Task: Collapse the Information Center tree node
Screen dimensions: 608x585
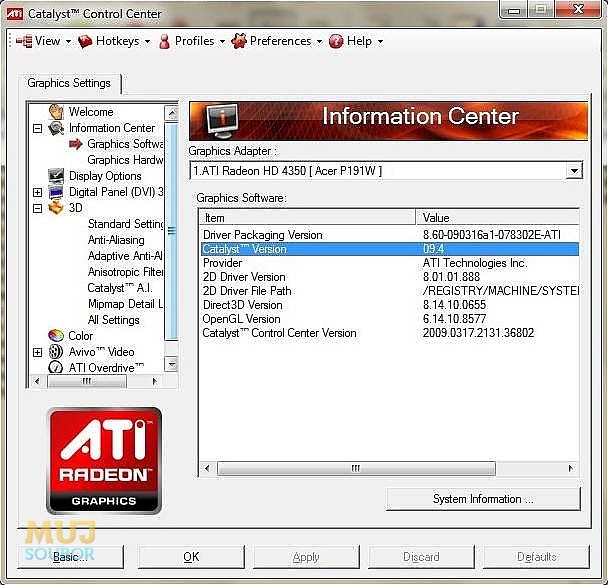Action: [38, 128]
